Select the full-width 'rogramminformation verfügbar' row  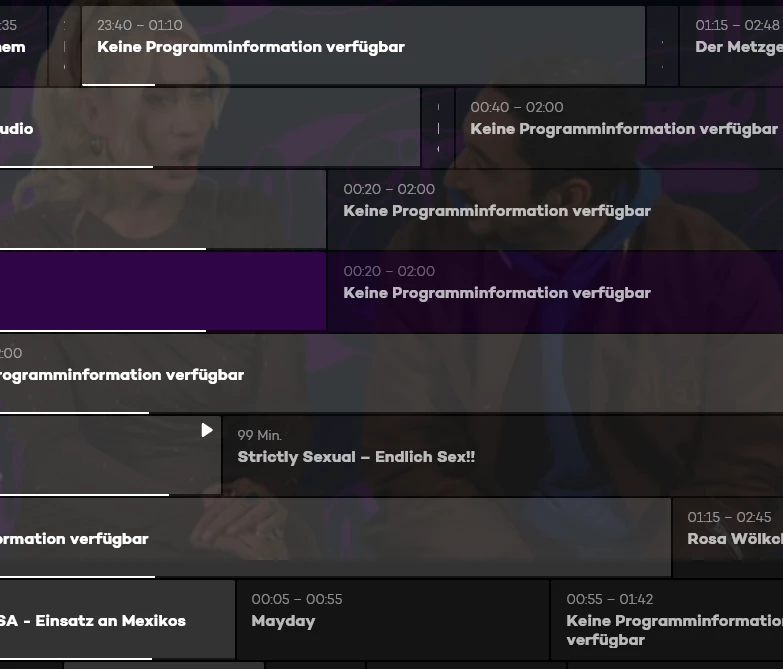tap(391, 373)
